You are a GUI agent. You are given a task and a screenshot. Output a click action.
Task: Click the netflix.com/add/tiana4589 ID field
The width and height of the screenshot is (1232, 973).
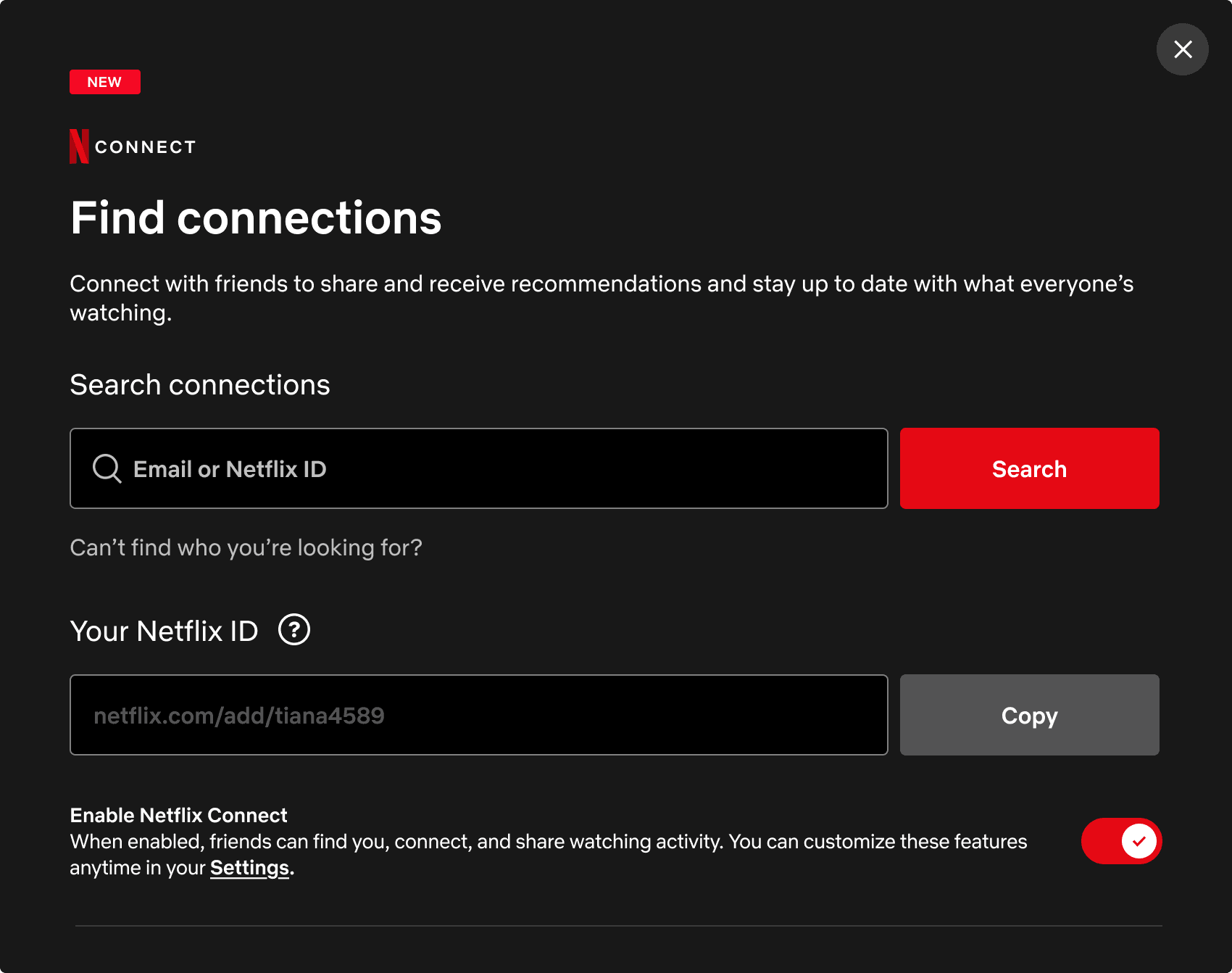point(479,715)
